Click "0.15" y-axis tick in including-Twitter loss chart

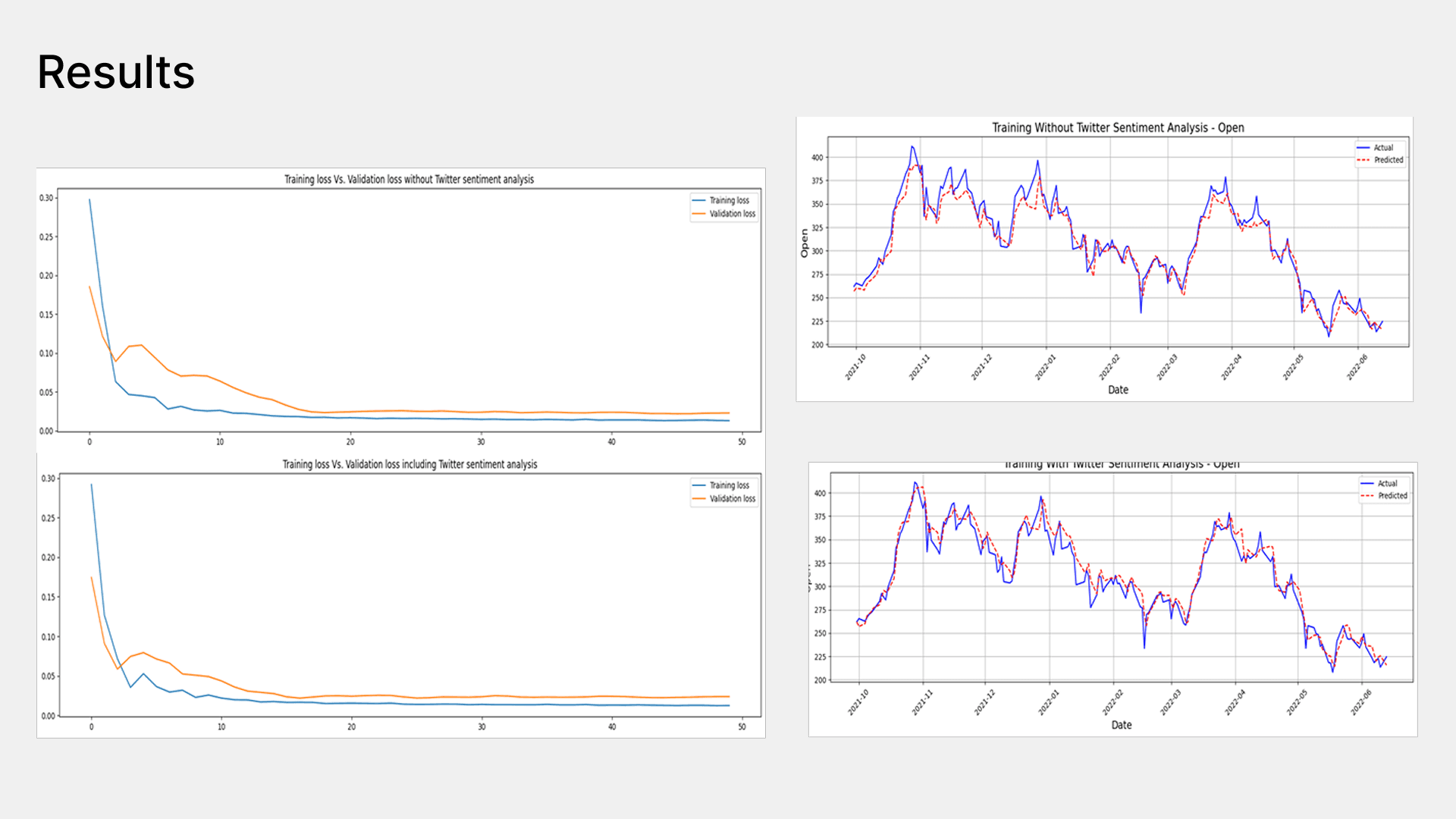[x=48, y=597]
